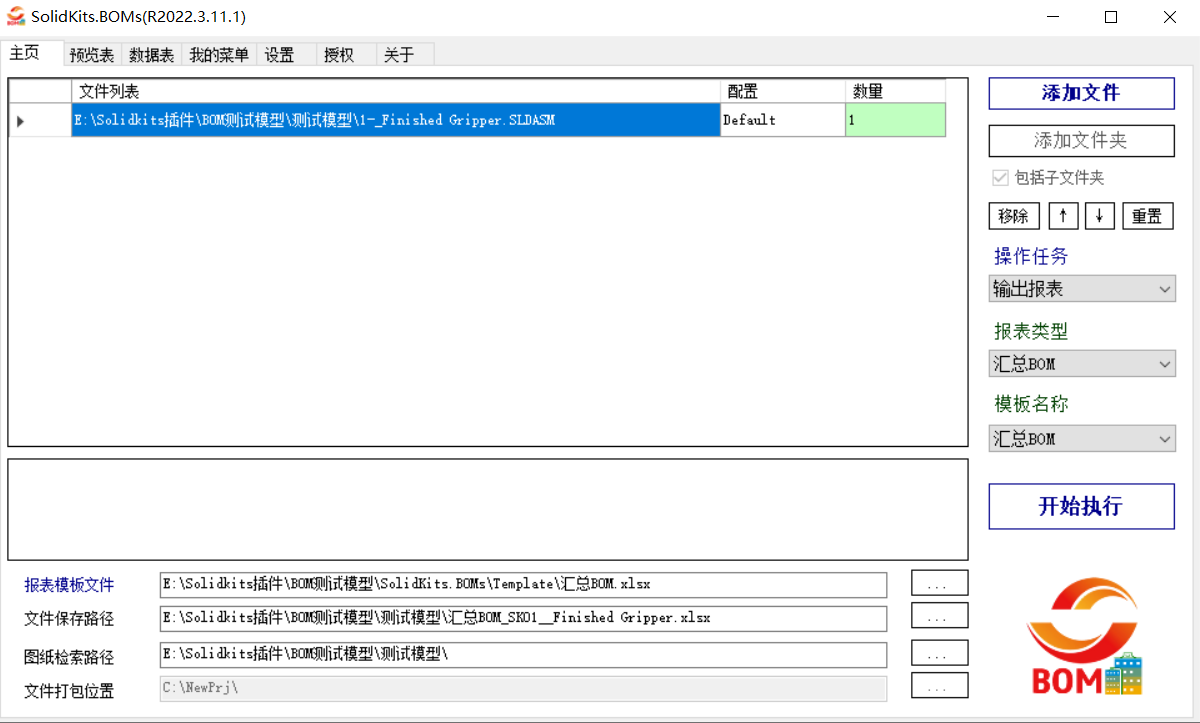
Task: Click the 开始执行 button
Action: pyautogui.click(x=1081, y=506)
